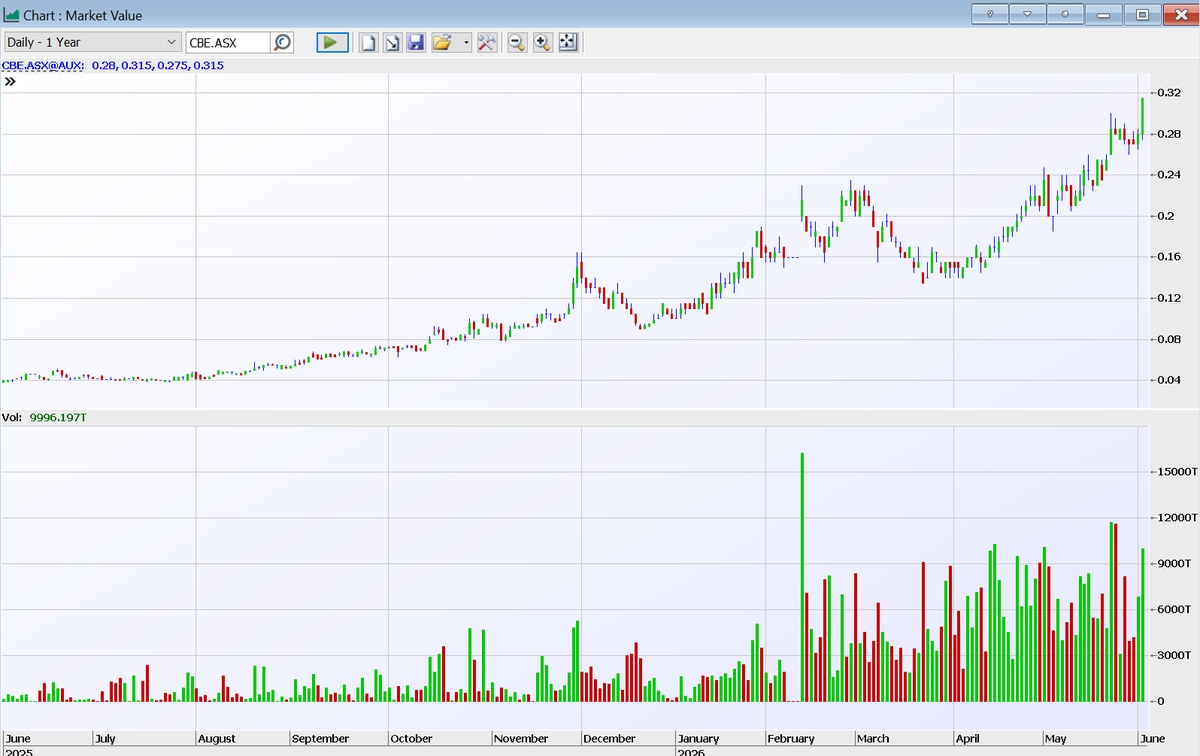The width and height of the screenshot is (1200, 756).
Task: Click the CBE.ASX@AUX series label
Action: pyautogui.click(x=43, y=65)
